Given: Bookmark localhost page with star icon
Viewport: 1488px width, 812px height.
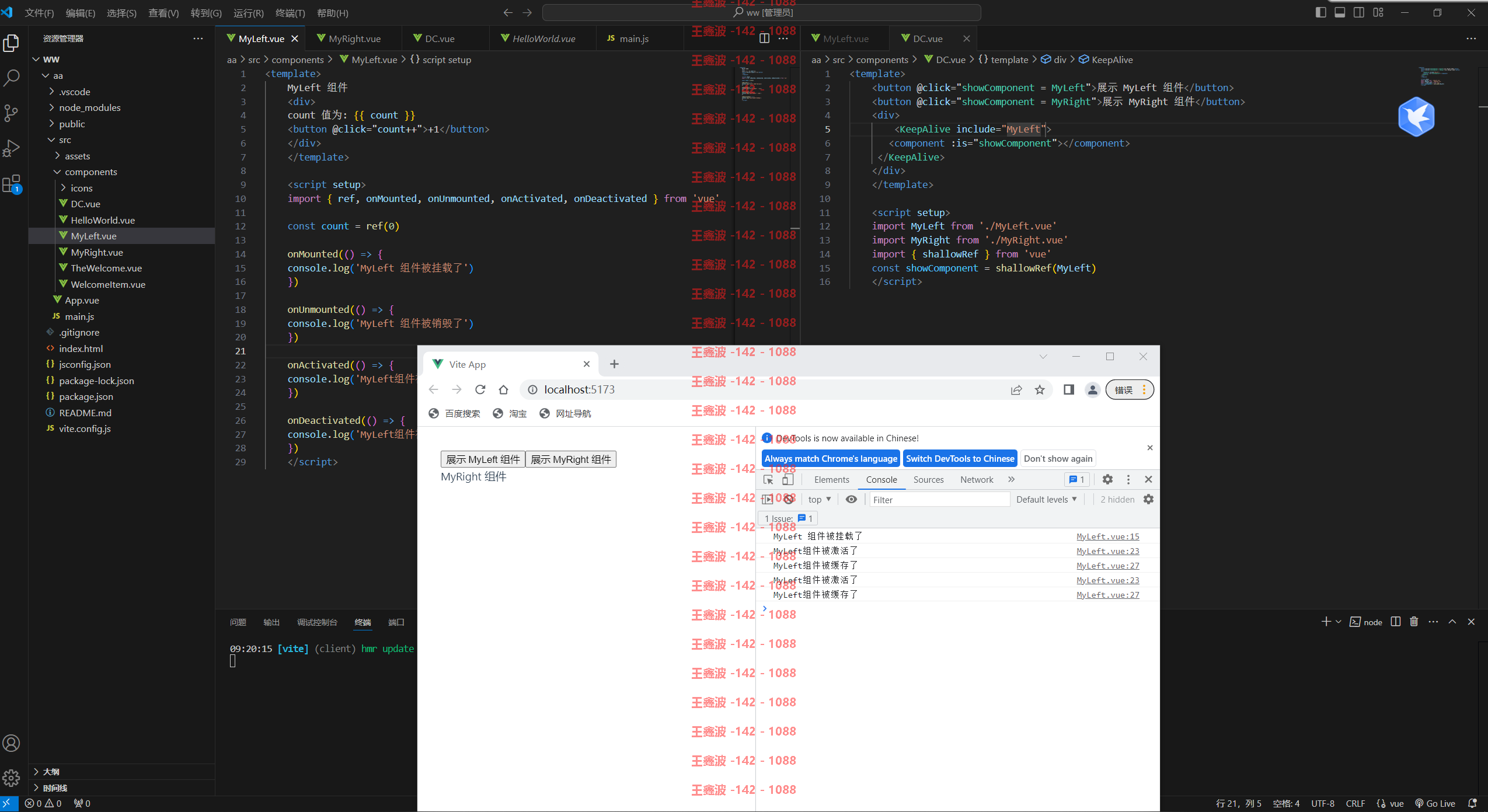Looking at the screenshot, I should pyautogui.click(x=1040, y=389).
